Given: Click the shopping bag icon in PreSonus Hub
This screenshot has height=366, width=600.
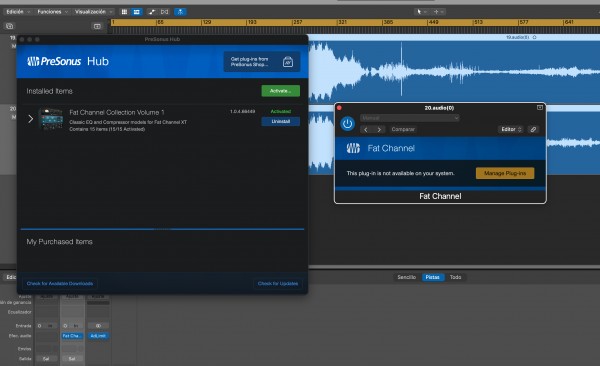Looking at the screenshot, I should (x=288, y=62).
